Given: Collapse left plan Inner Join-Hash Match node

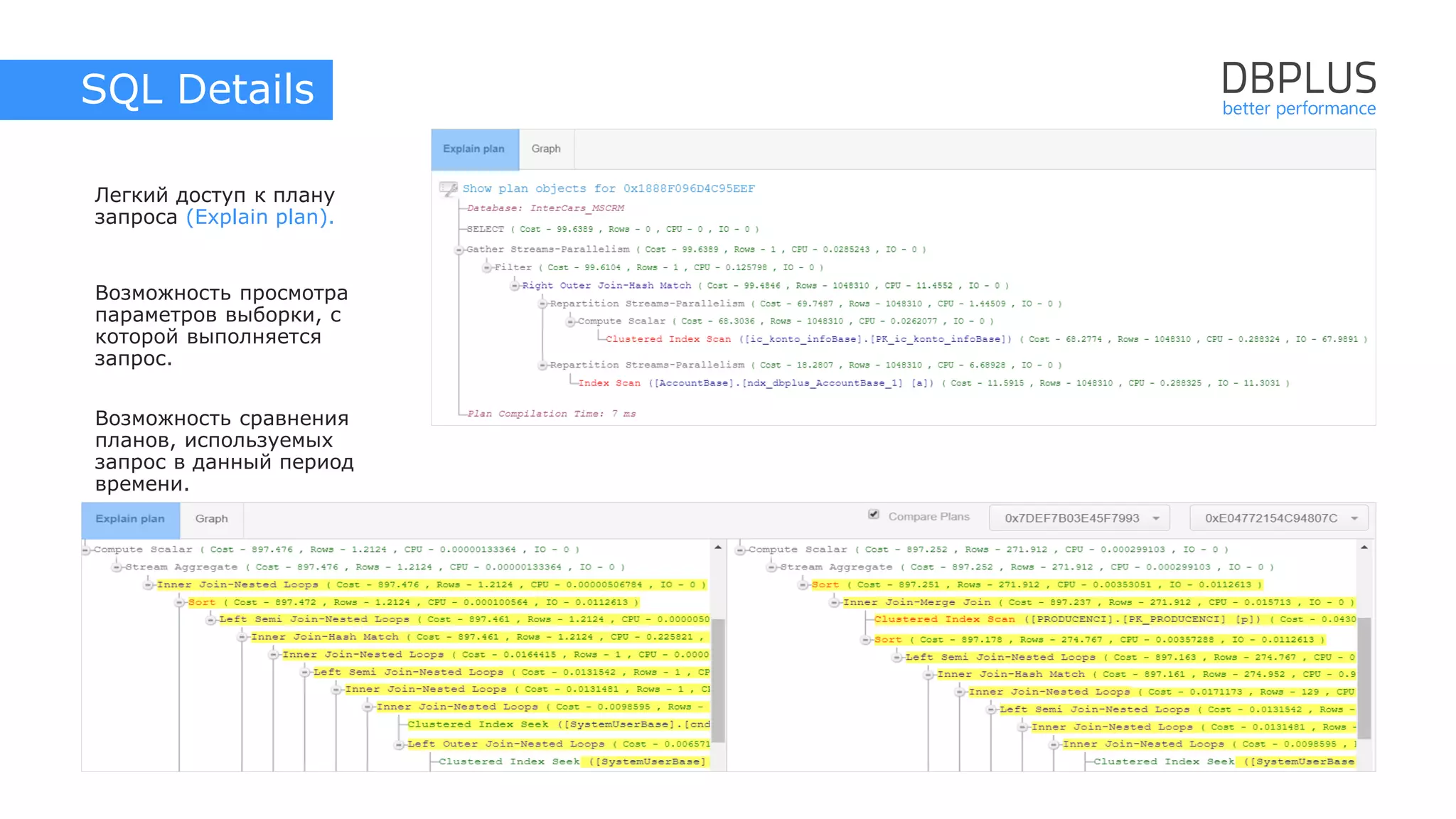Looking at the screenshot, I should (x=242, y=637).
